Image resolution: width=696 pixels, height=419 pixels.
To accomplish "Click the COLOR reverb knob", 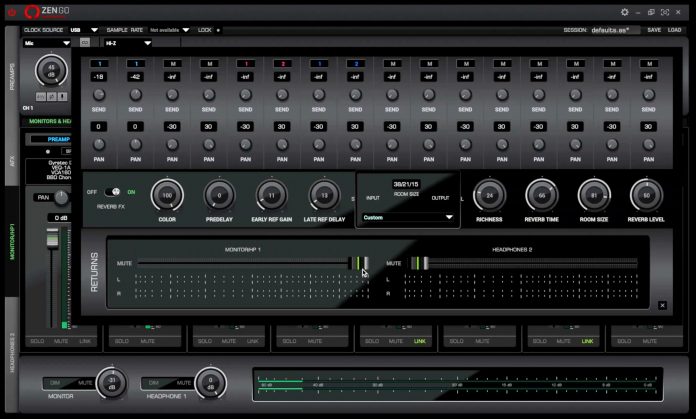I will [166, 195].
